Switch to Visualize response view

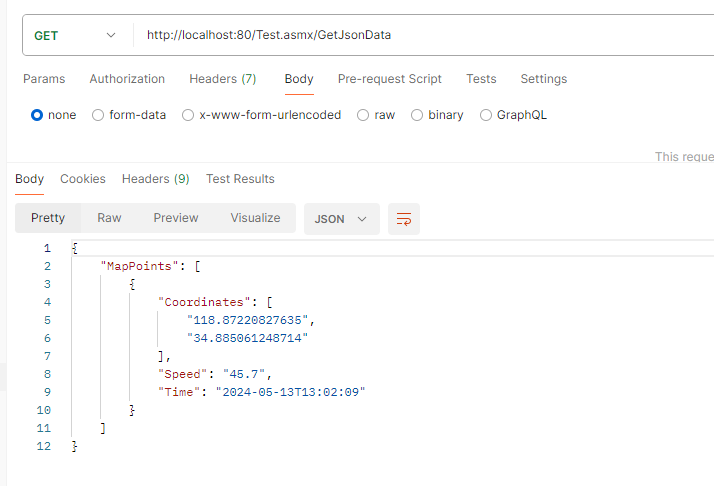pos(255,218)
